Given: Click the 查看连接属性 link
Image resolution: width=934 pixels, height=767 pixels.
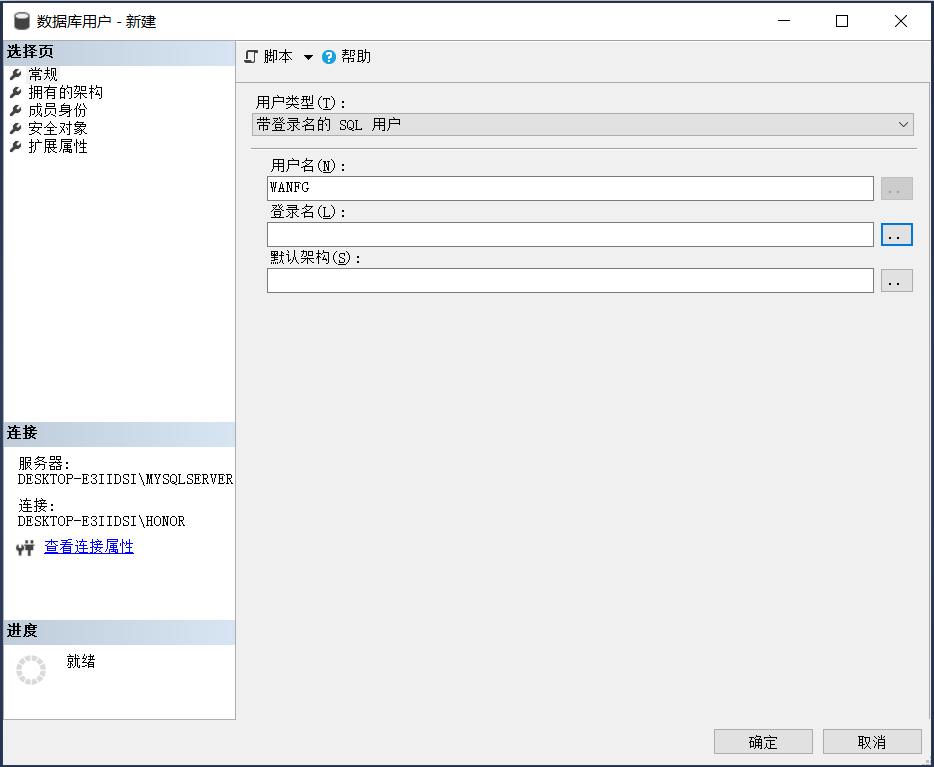Looking at the screenshot, I should (89, 546).
